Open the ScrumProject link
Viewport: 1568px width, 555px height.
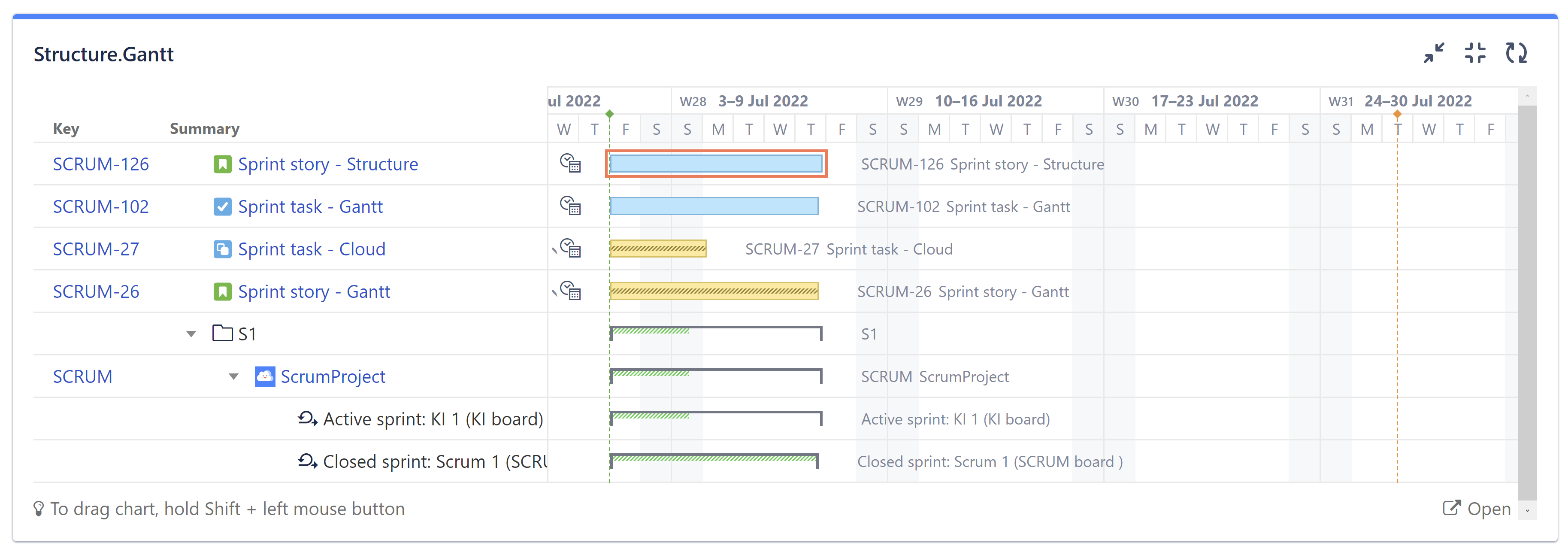click(x=333, y=376)
